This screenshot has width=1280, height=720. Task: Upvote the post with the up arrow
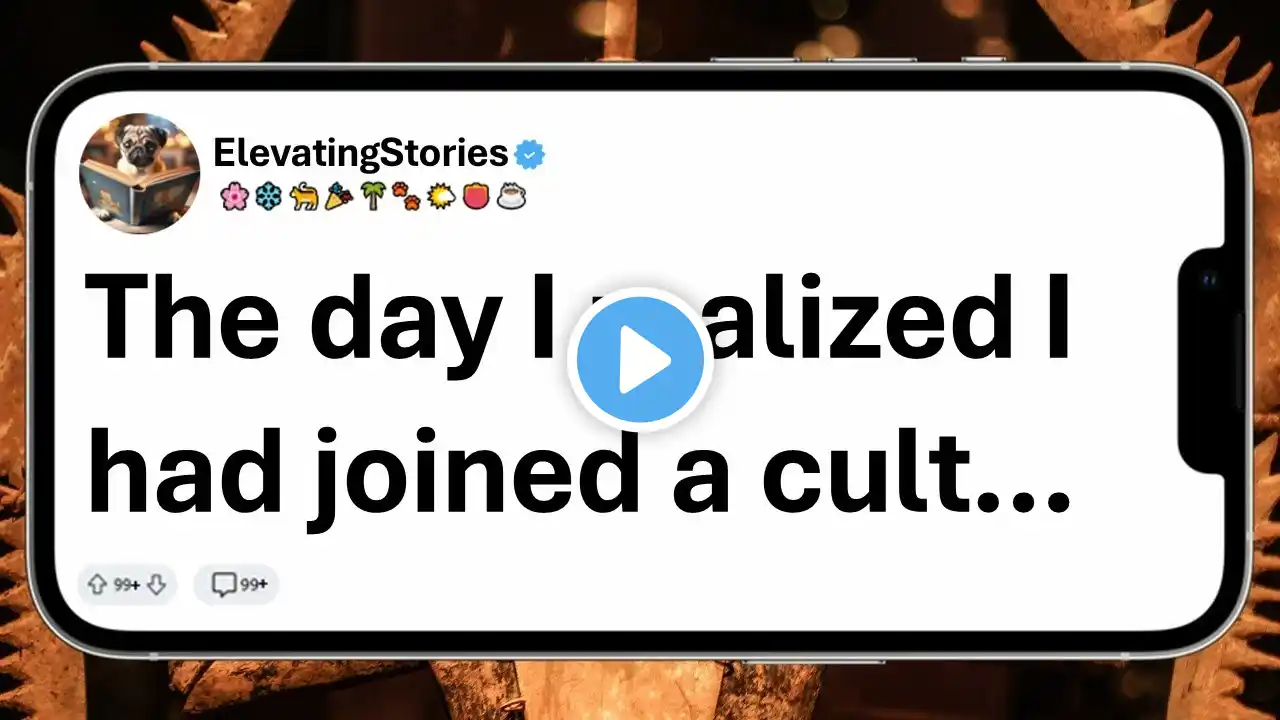tap(97, 585)
